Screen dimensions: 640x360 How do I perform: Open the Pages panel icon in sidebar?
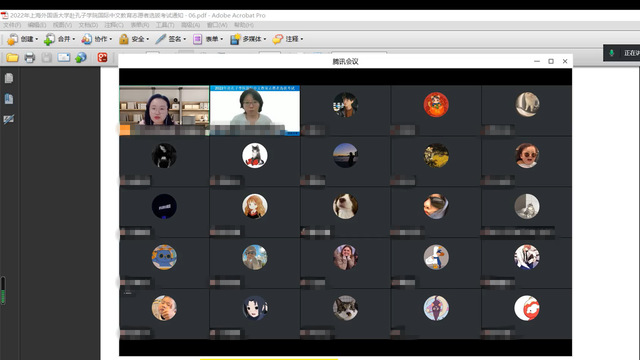pyautogui.click(x=9, y=78)
